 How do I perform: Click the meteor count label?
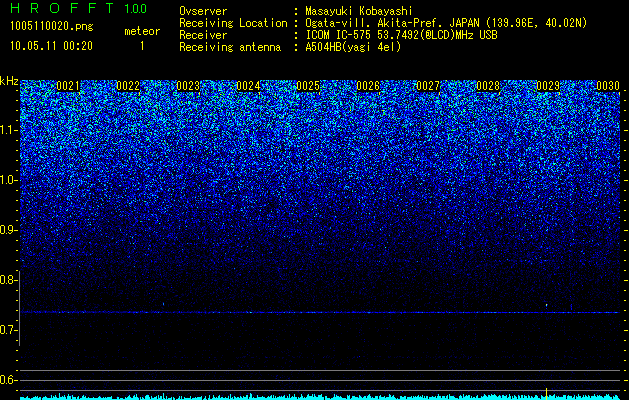pyautogui.click(x=142, y=31)
